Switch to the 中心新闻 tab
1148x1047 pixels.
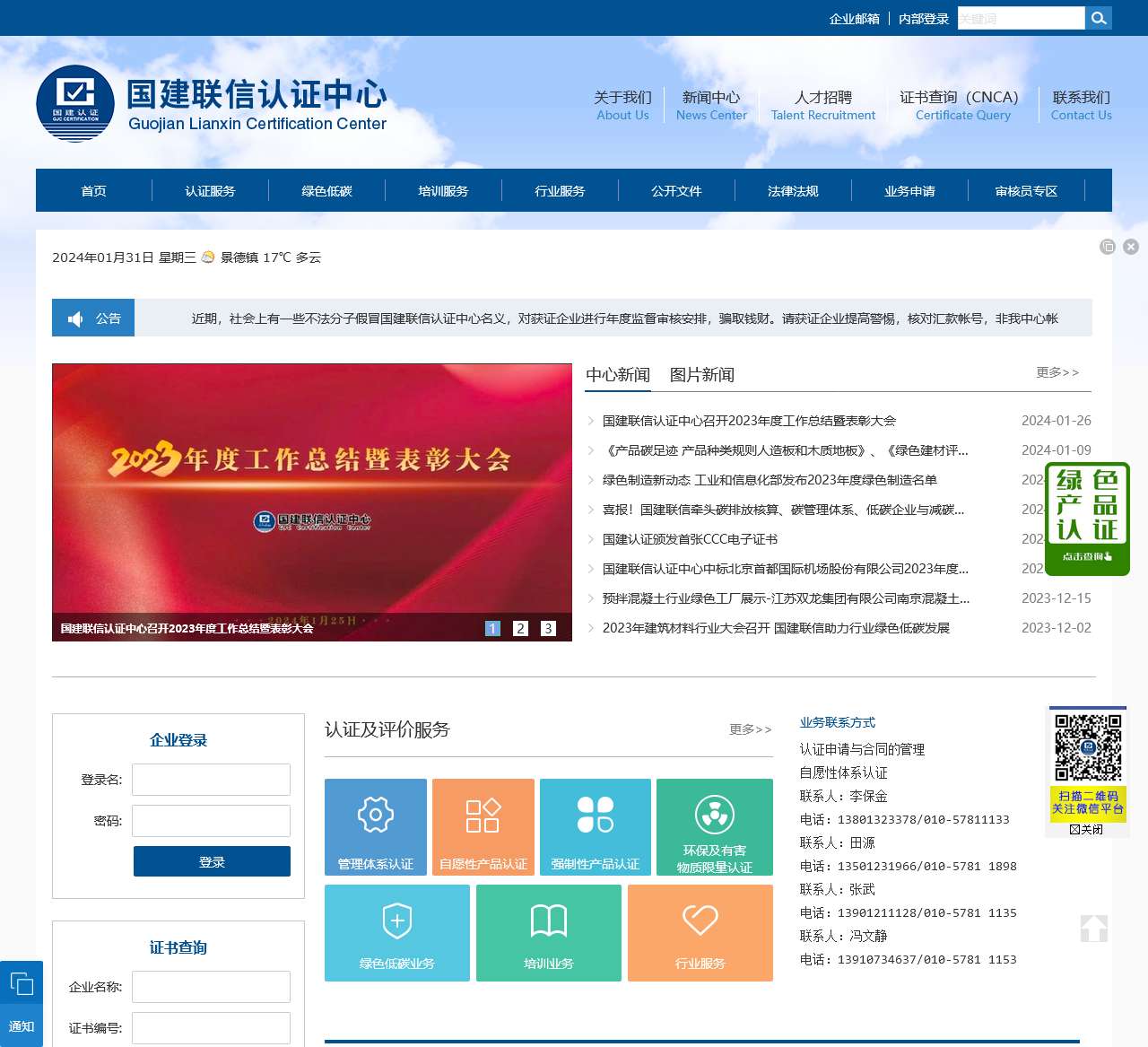coord(618,375)
